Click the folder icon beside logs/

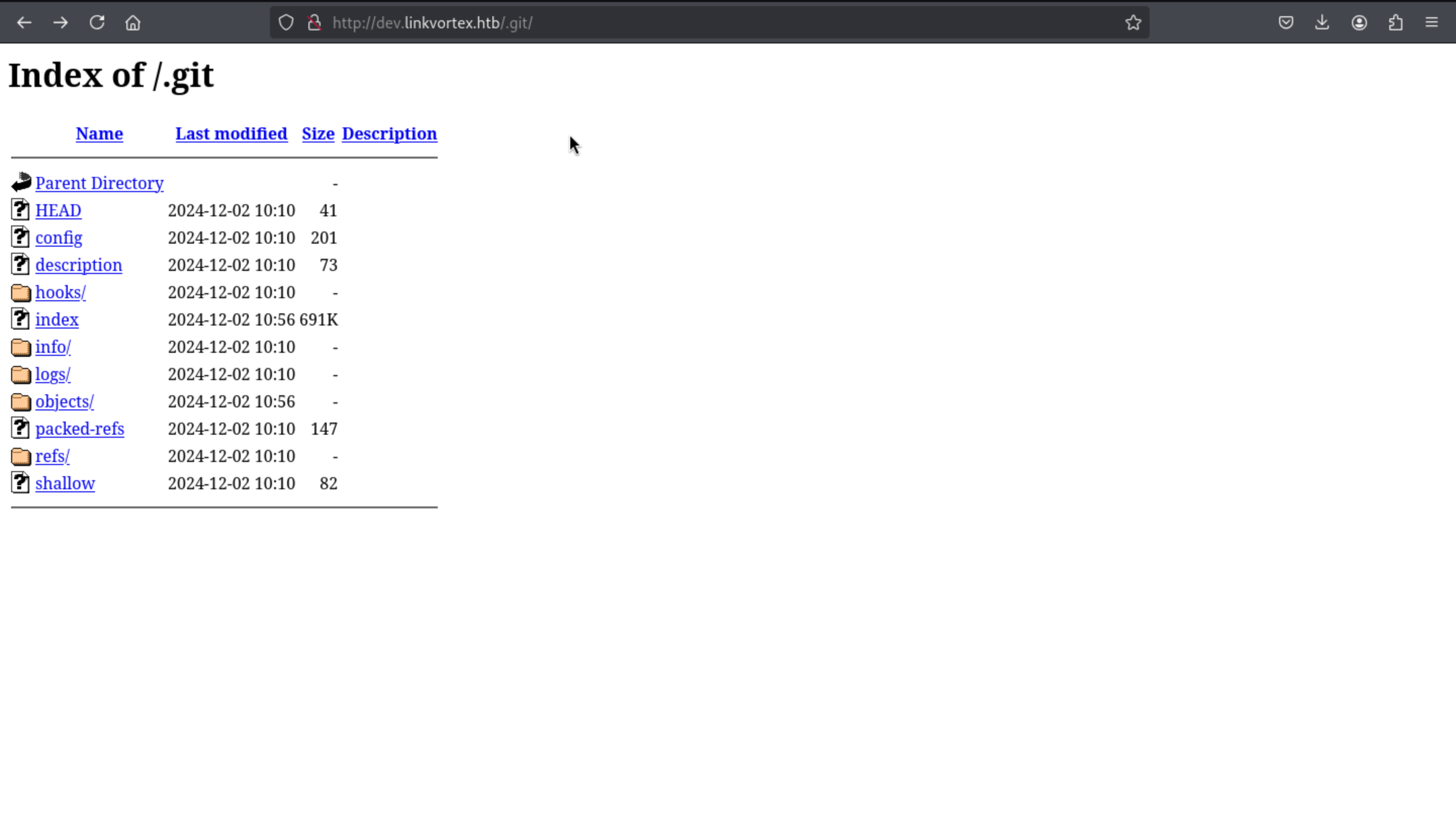[x=21, y=375]
